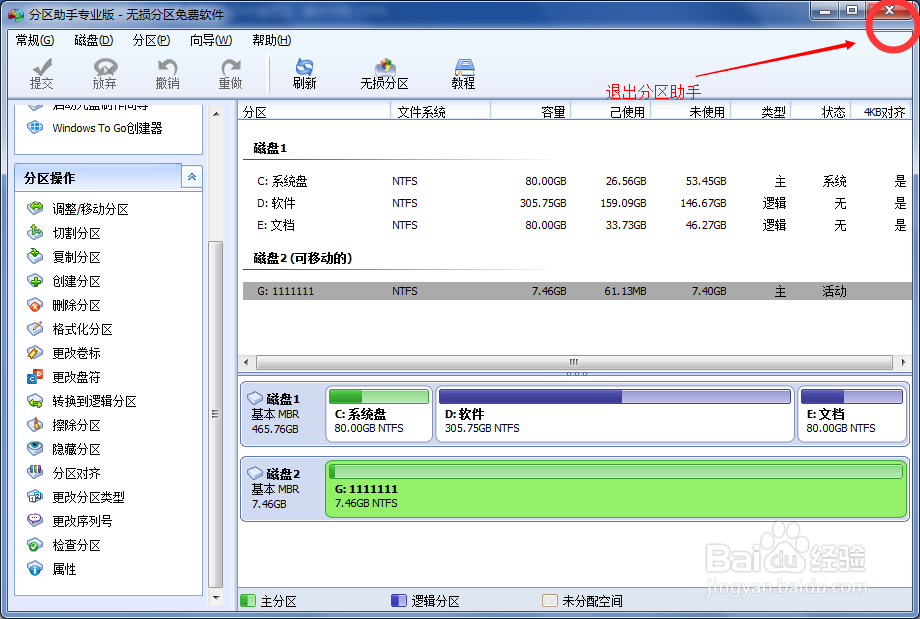Viewport: 920px width, 619px height.
Task: Choose 擦除分区 operation
Action: click(x=64, y=425)
